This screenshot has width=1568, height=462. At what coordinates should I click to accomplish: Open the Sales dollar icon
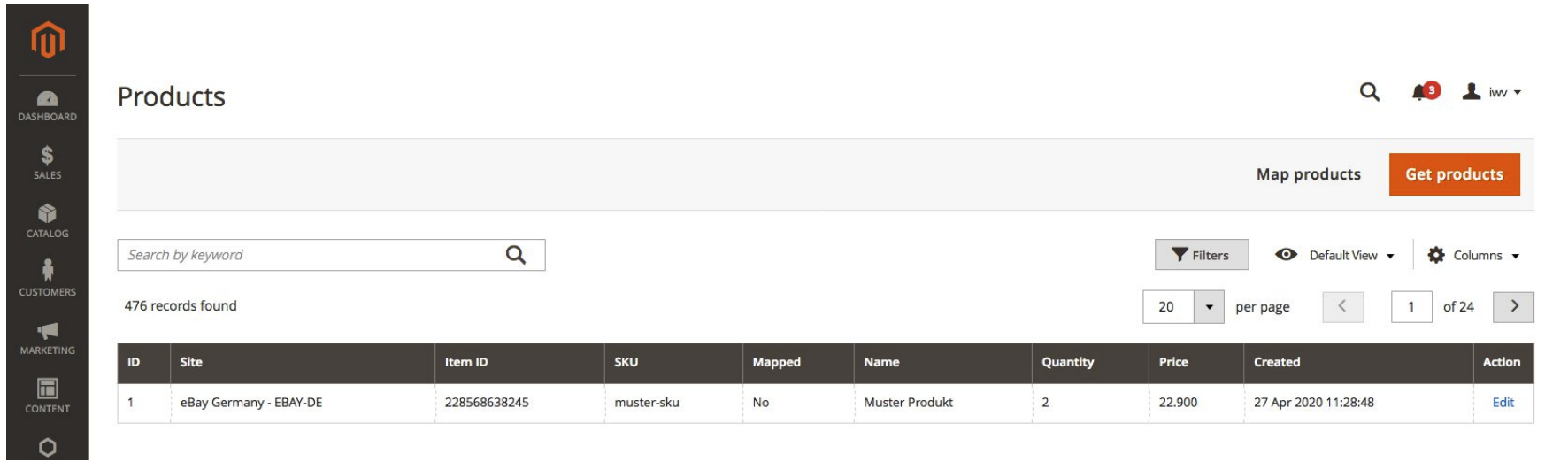[x=48, y=157]
